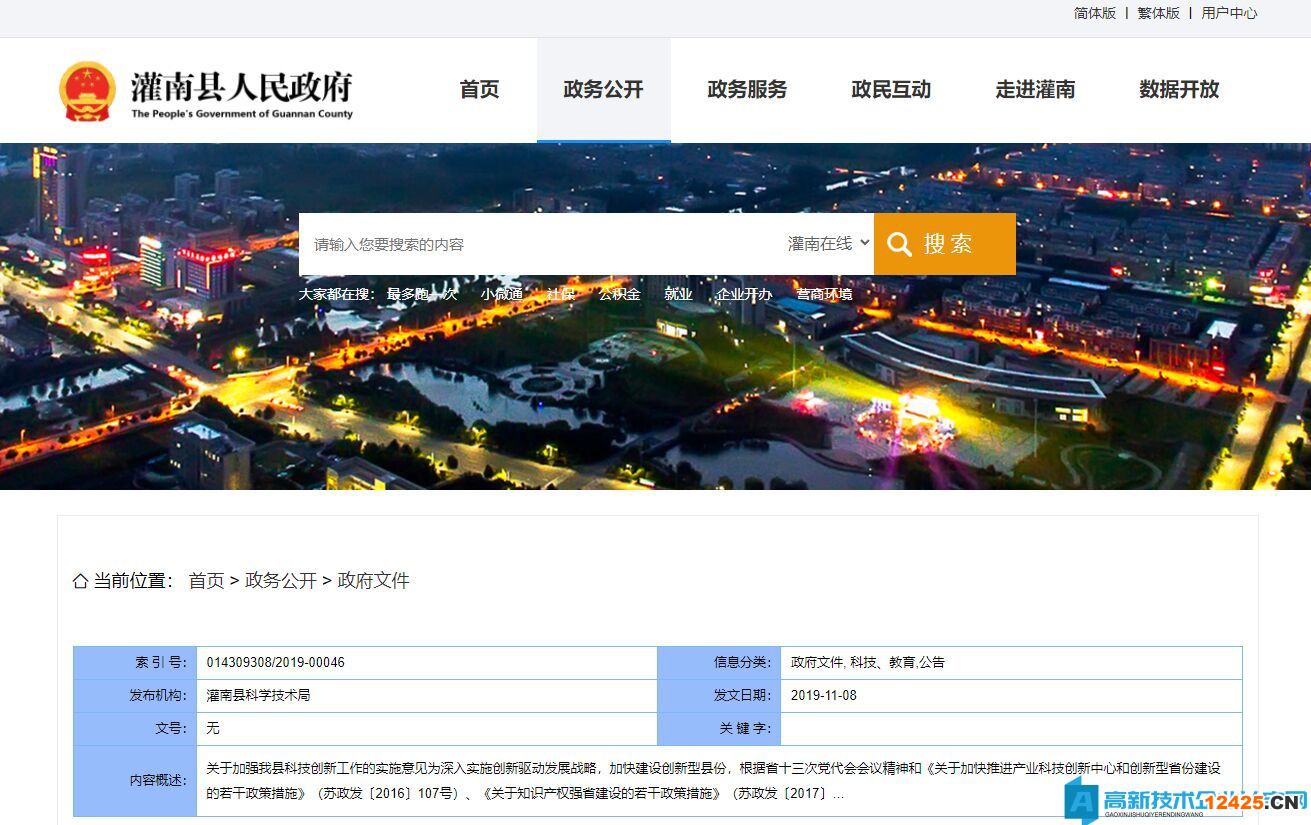Click the home icon in the breadcrumb
The image size is (1311, 825).
click(x=79, y=580)
